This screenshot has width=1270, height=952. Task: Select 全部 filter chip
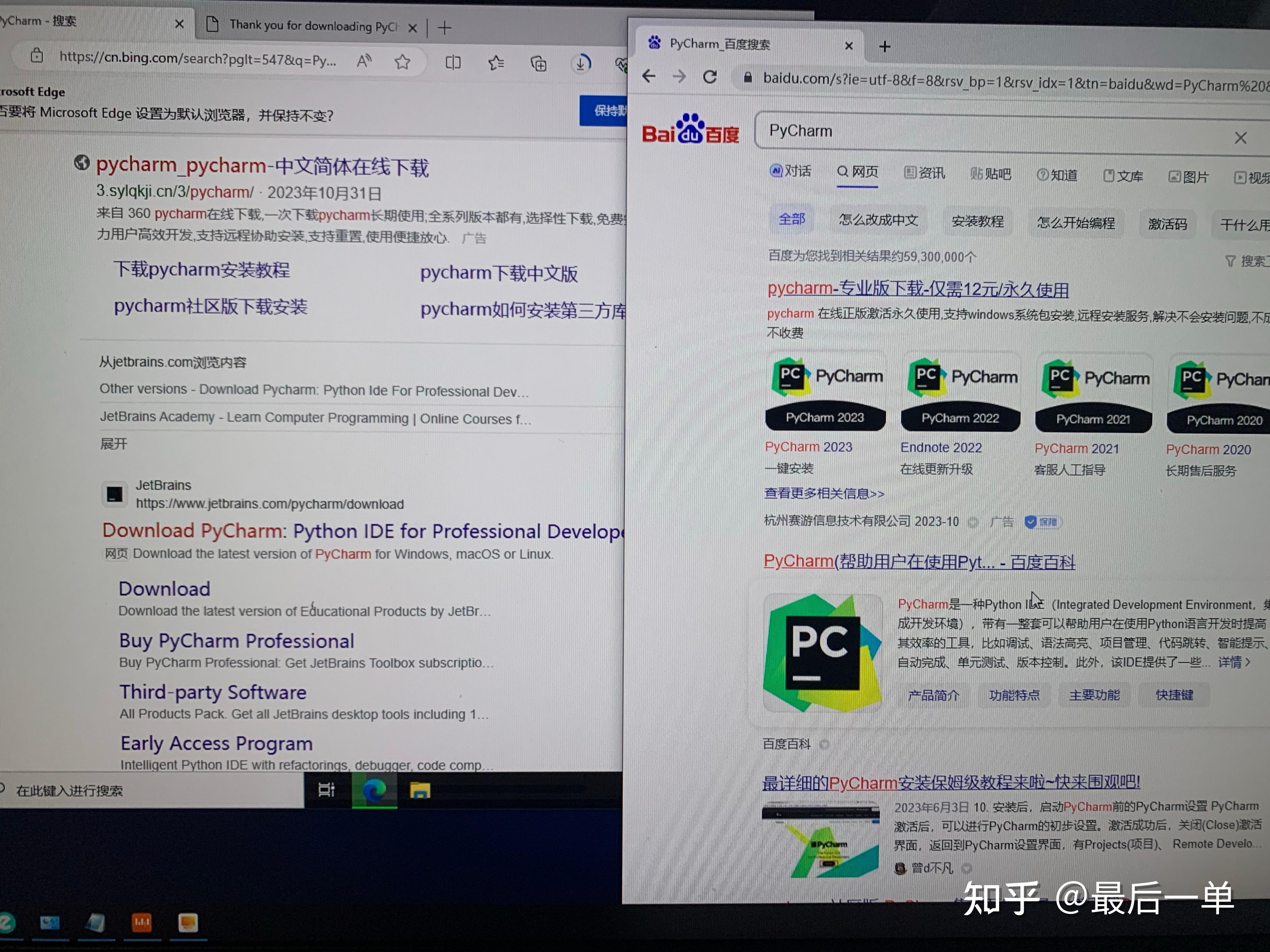[x=792, y=218]
